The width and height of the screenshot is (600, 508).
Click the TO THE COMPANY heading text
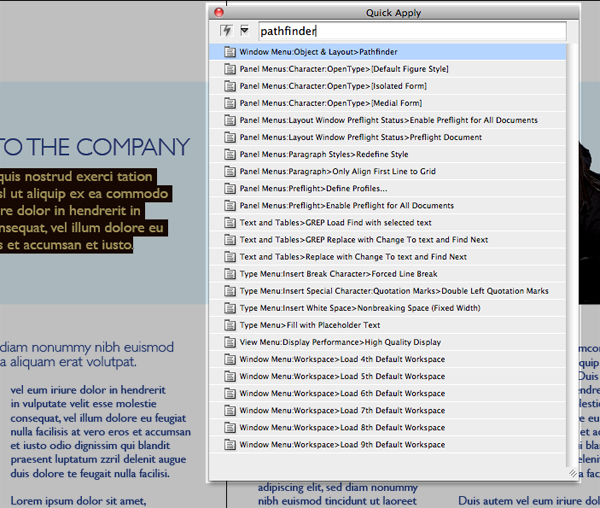coord(94,148)
